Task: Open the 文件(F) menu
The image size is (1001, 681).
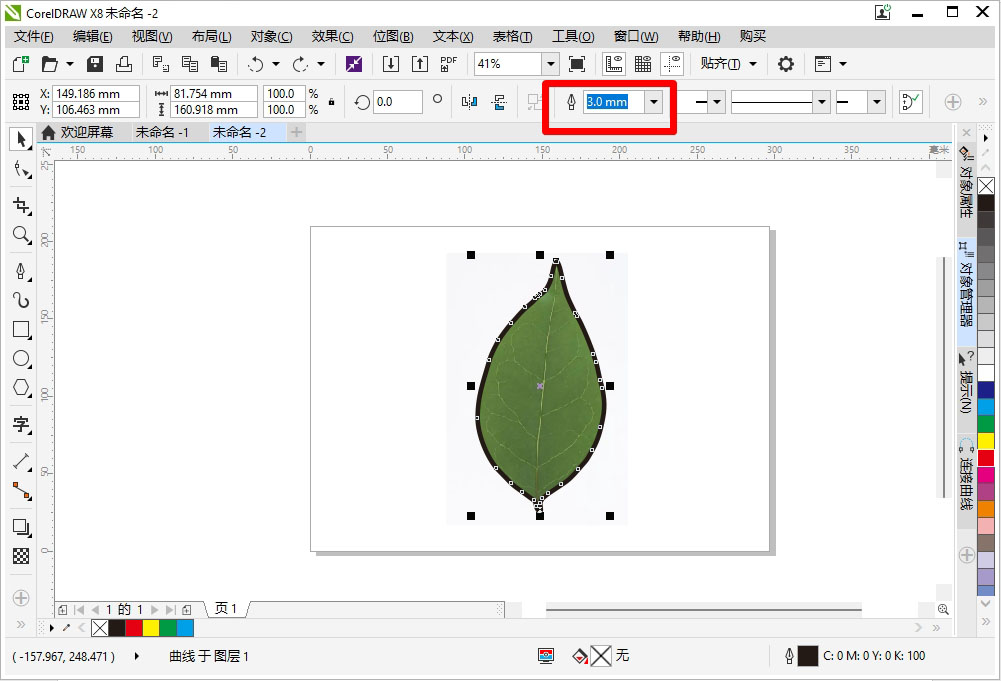Action: pyautogui.click(x=34, y=36)
